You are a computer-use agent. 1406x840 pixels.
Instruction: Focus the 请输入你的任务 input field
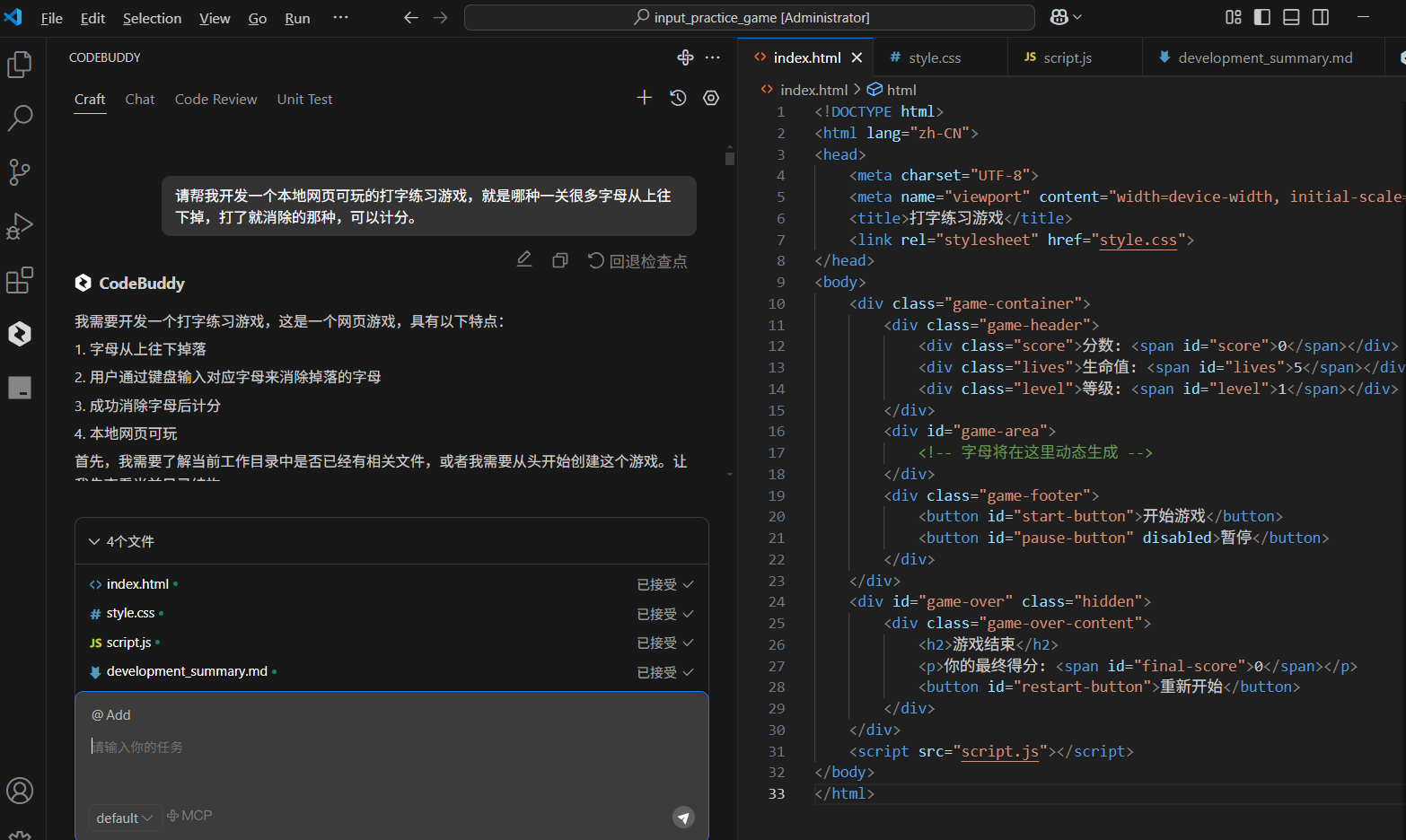391,747
